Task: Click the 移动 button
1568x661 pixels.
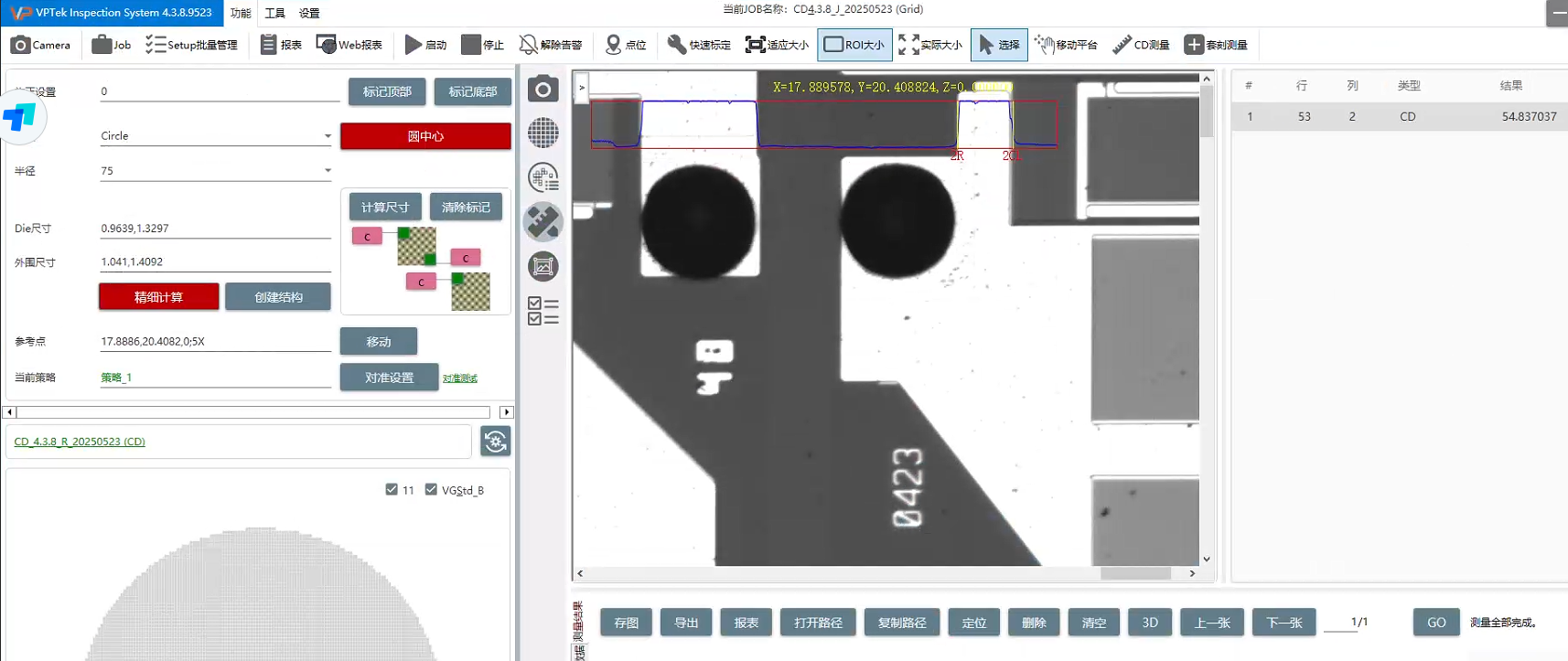Action: point(379,341)
